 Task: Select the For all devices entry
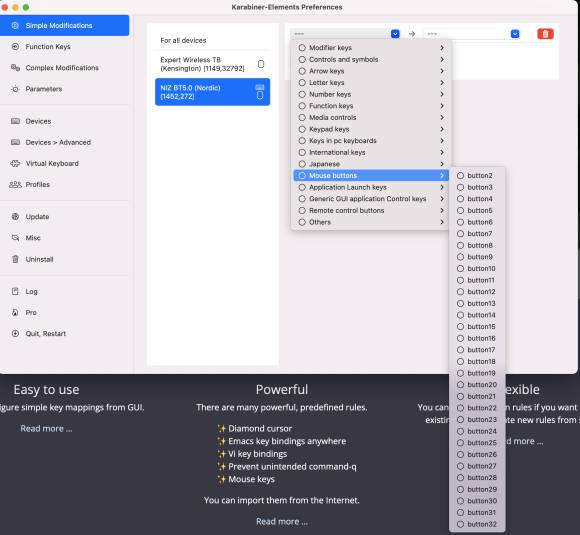(212, 40)
